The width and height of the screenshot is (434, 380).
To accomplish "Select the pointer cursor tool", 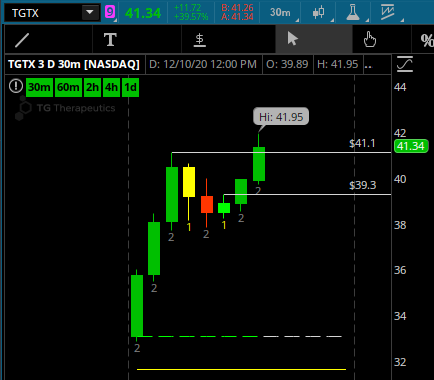I will point(292,39).
